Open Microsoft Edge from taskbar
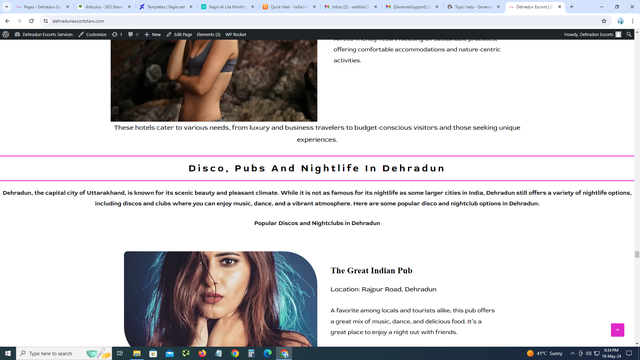Image resolution: width=640 pixels, height=360 pixels. click(268, 353)
